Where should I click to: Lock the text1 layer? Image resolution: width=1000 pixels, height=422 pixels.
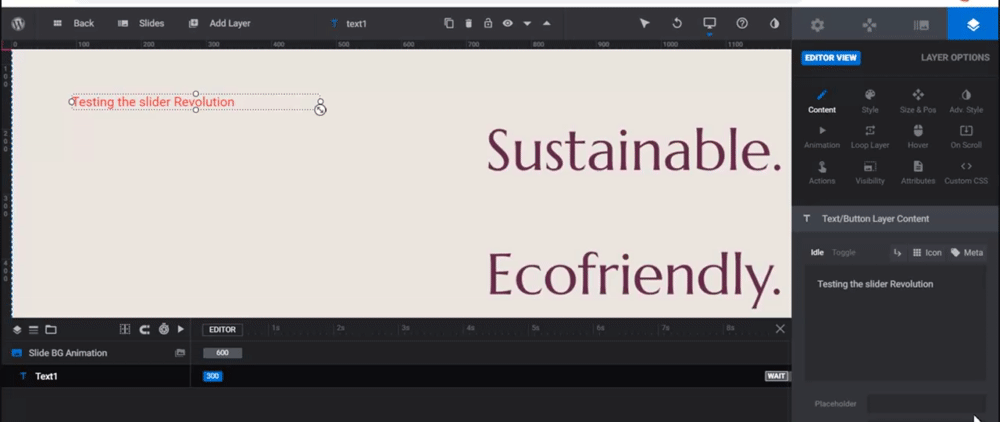click(488, 24)
